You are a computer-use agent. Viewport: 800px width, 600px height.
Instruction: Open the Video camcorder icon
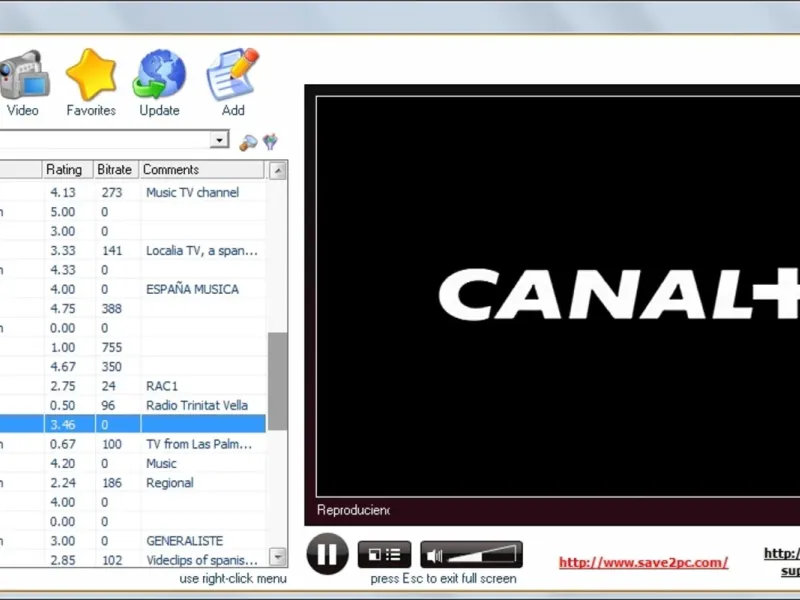point(24,75)
